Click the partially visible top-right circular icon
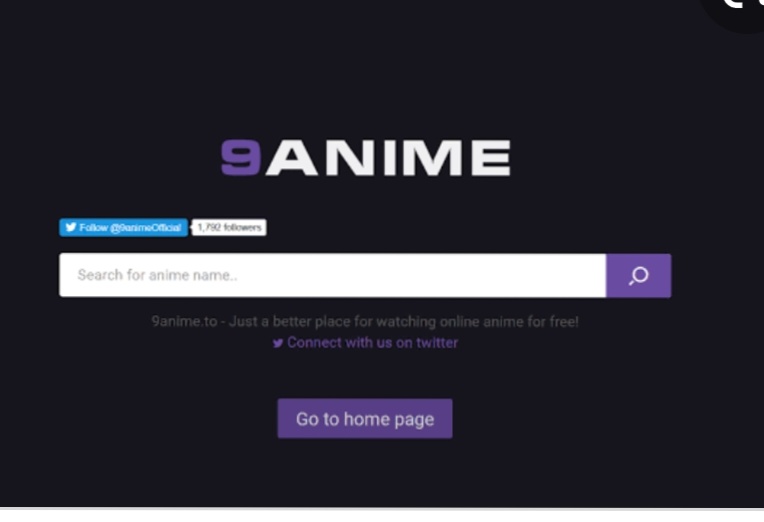 coord(736,12)
